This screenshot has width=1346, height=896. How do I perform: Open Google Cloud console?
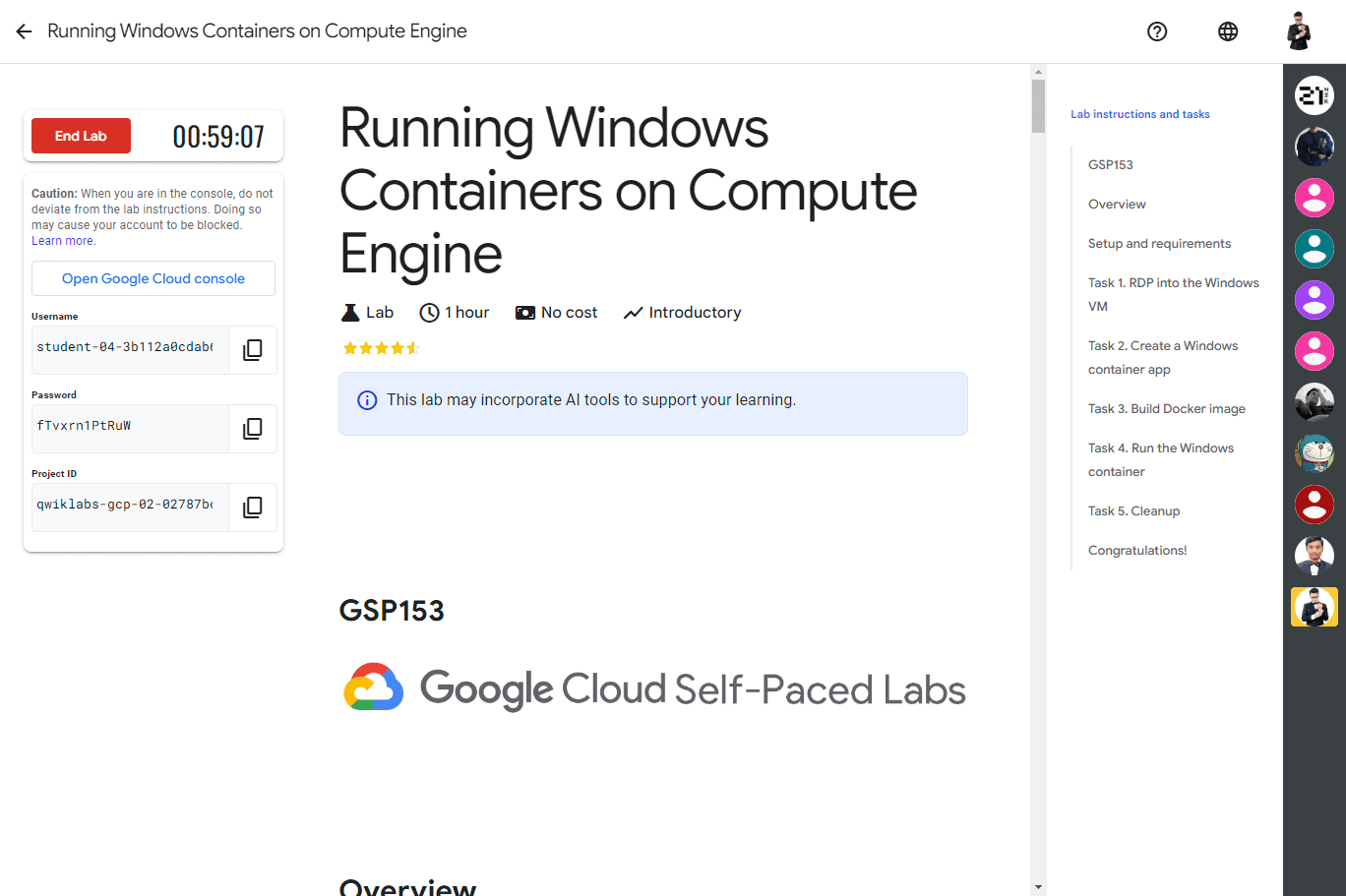(153, 278)
